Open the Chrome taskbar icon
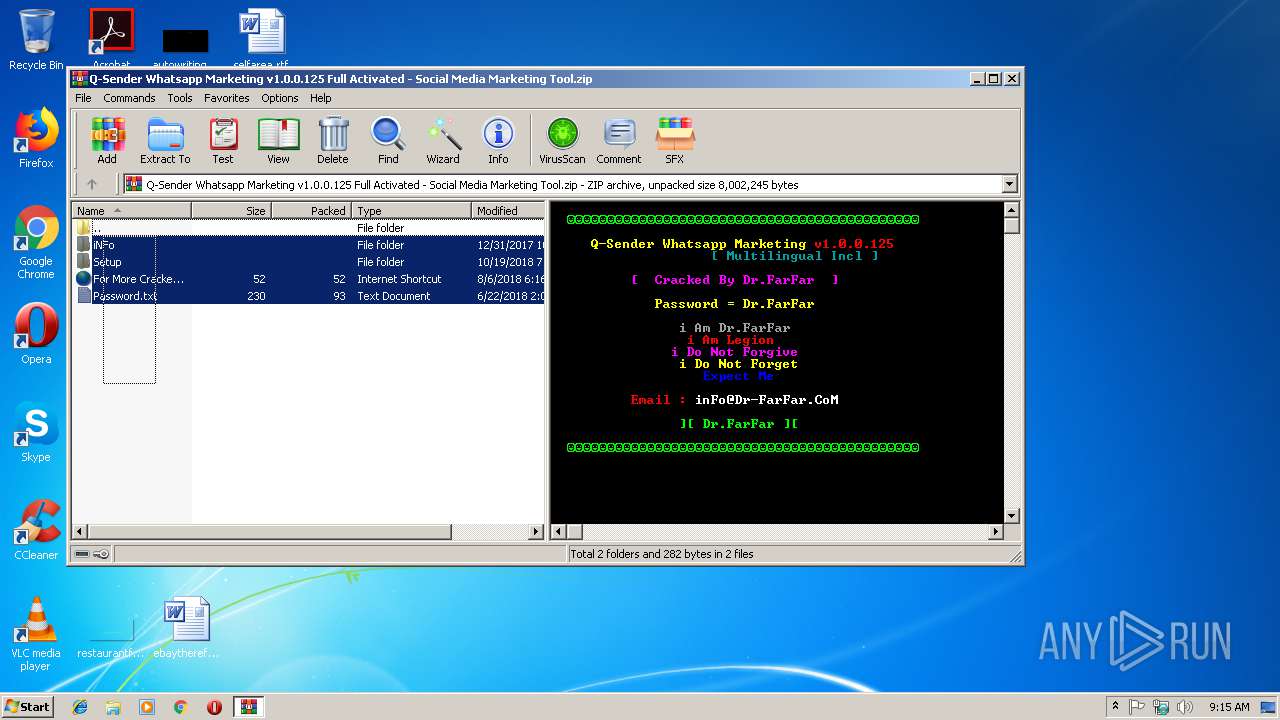The image size is (1280, 720). [x=180, y=707]
